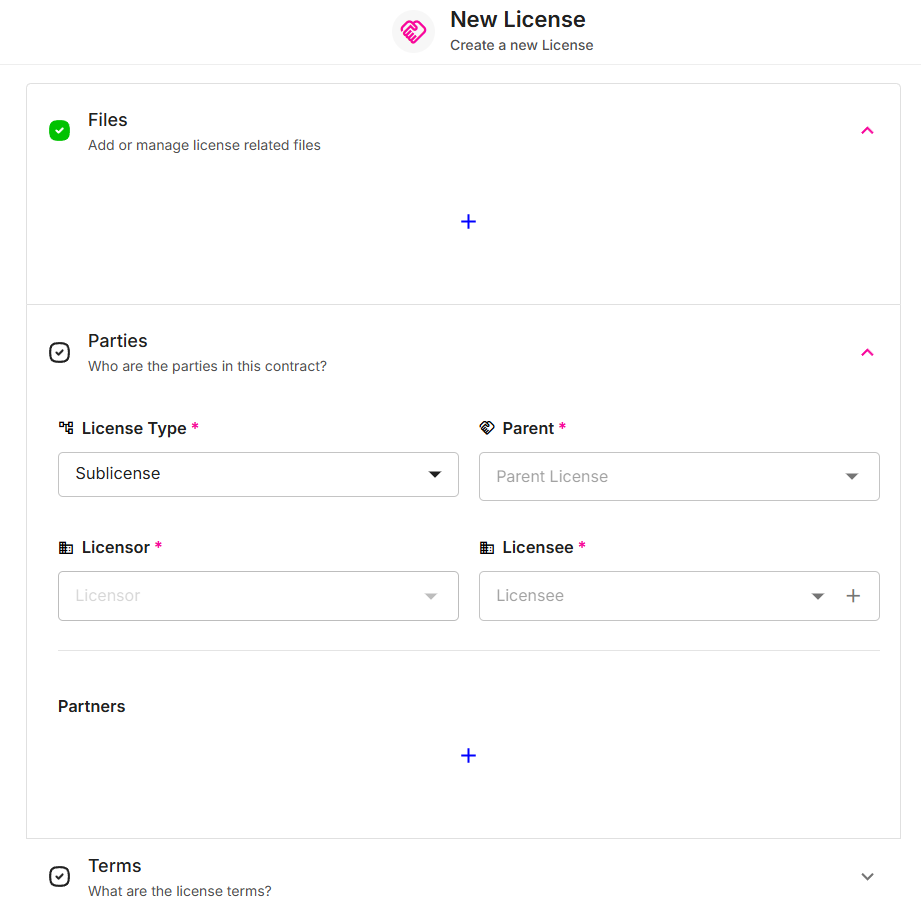Collapse the Files section with its chevron
Viewport: 921px width, 908px height.
tap(867, 130)
